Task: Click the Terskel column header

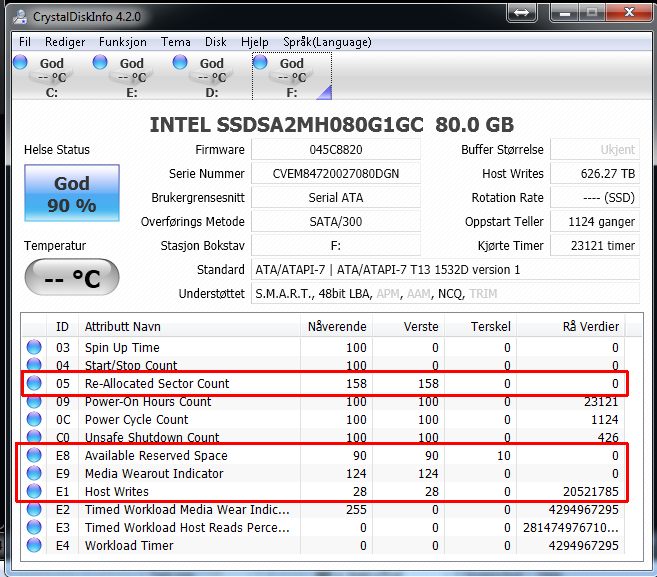Action: [x=481, y=326]
